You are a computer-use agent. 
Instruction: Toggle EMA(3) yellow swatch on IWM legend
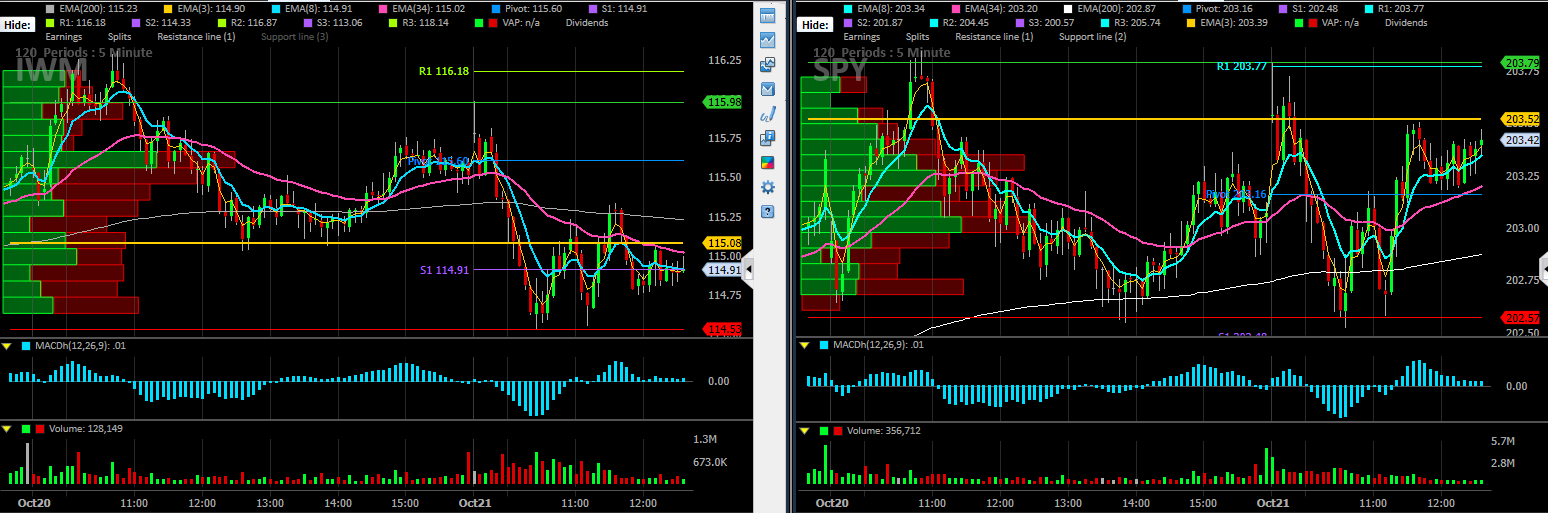coord(167,8)
